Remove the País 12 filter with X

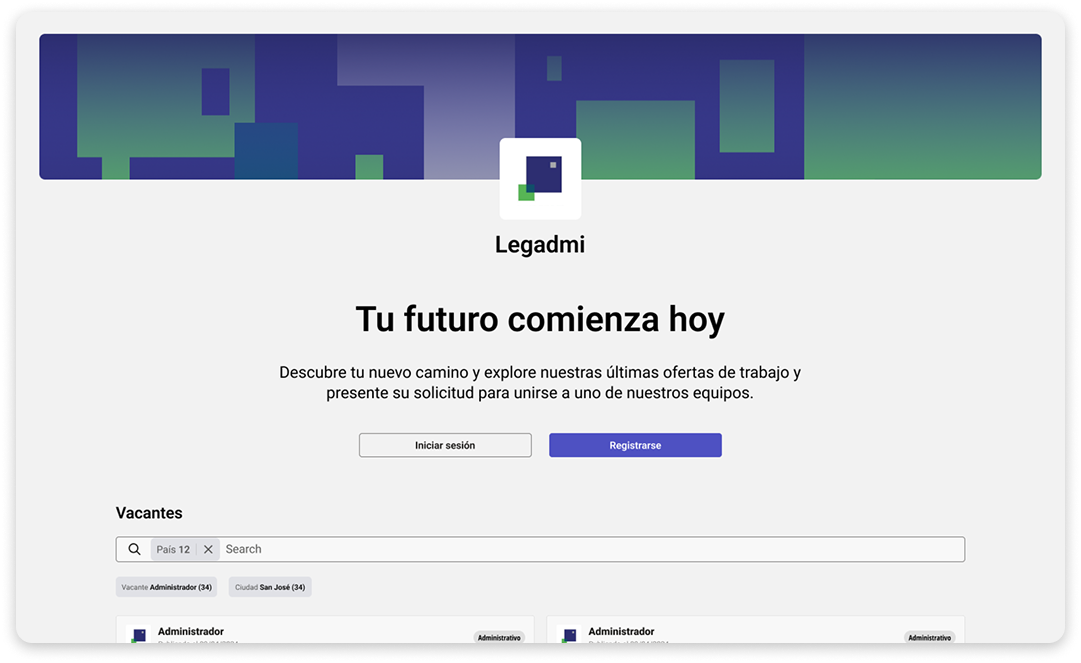click(208, 549)
